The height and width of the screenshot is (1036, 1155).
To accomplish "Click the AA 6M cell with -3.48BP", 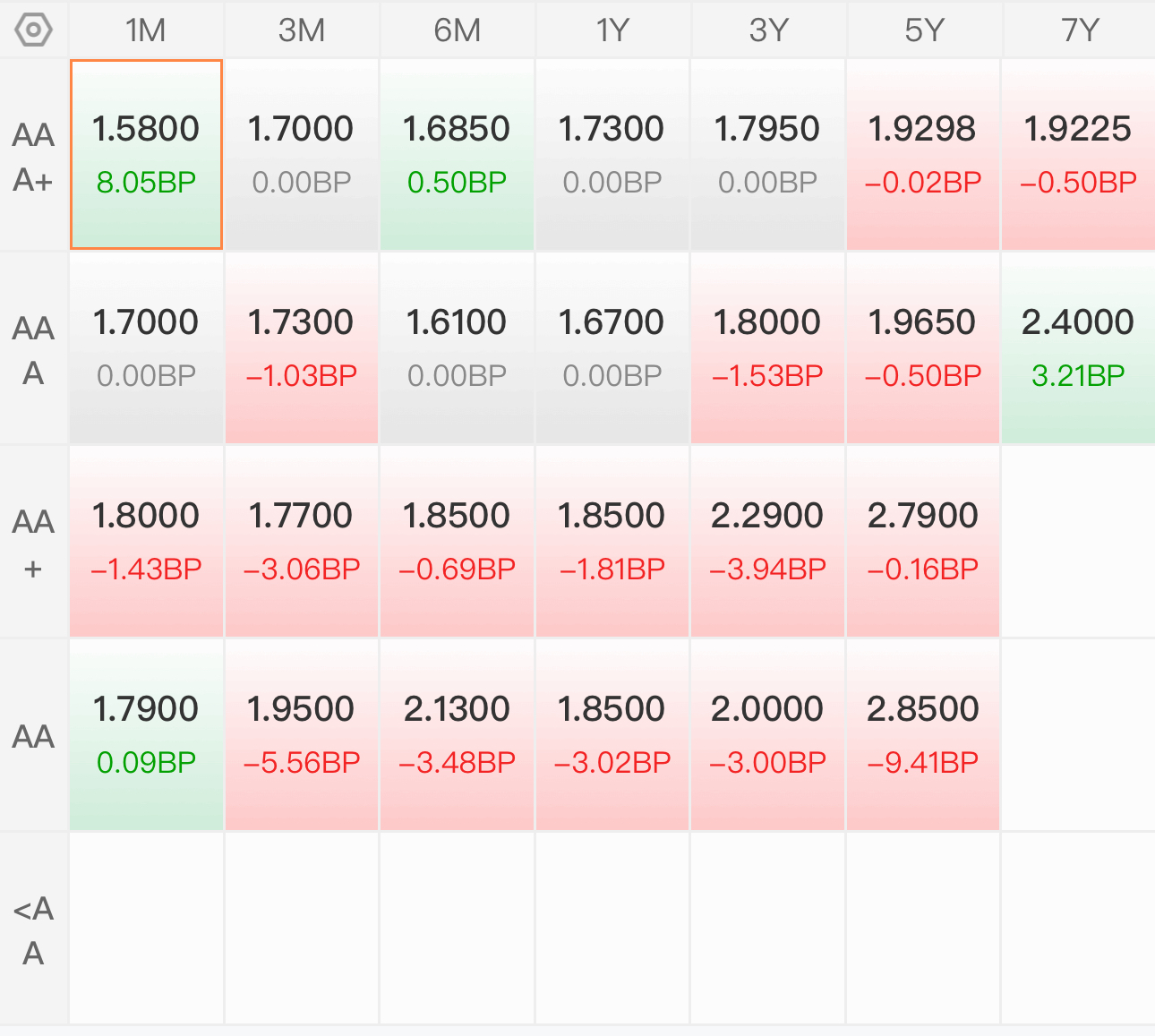I will (x=458, y=735).
